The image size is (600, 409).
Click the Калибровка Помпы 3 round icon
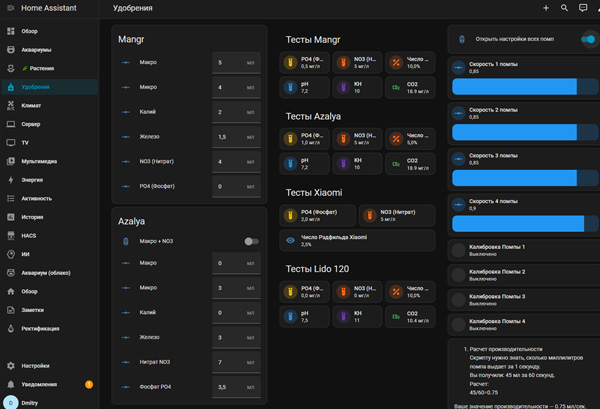coord(458,300)
